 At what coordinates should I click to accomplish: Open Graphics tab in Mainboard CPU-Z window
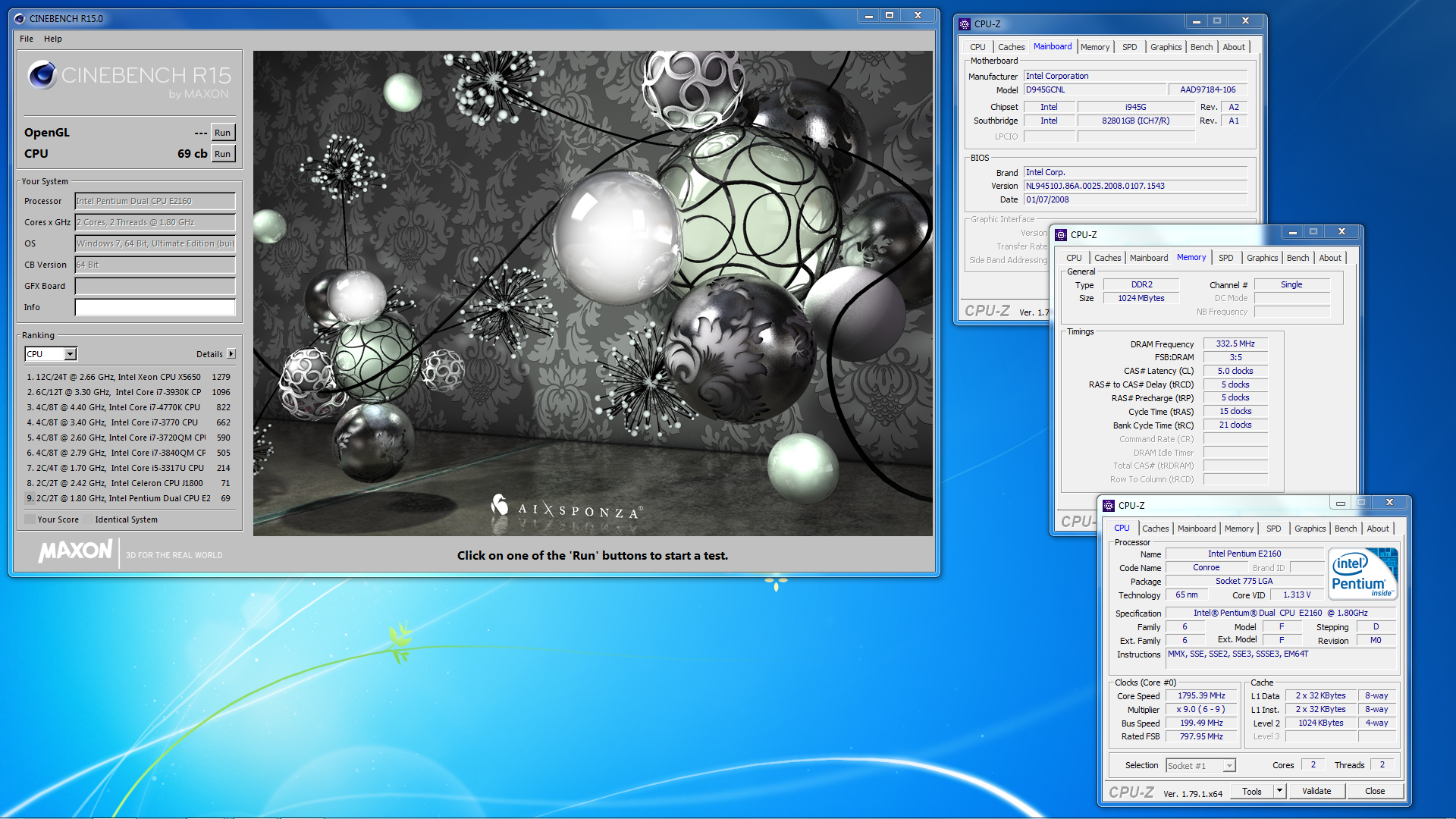pos(1166,47)
